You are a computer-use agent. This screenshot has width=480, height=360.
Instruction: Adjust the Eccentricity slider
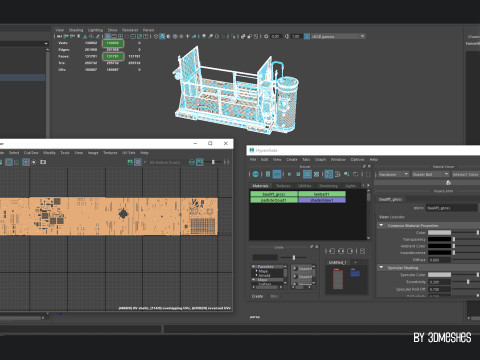tap(468, 282)
